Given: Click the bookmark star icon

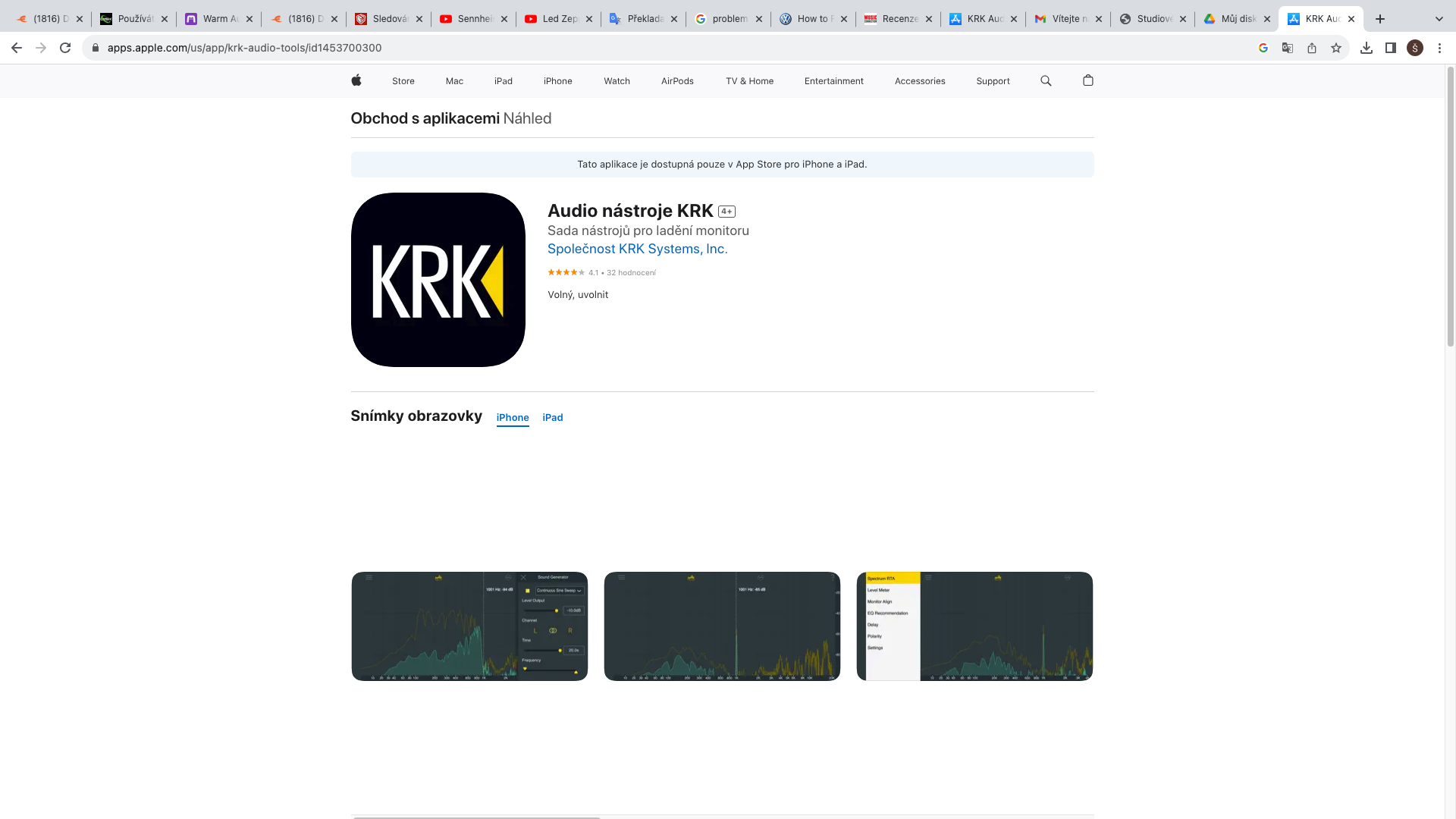Looking at the screenshot, I should pos(1336,48).
